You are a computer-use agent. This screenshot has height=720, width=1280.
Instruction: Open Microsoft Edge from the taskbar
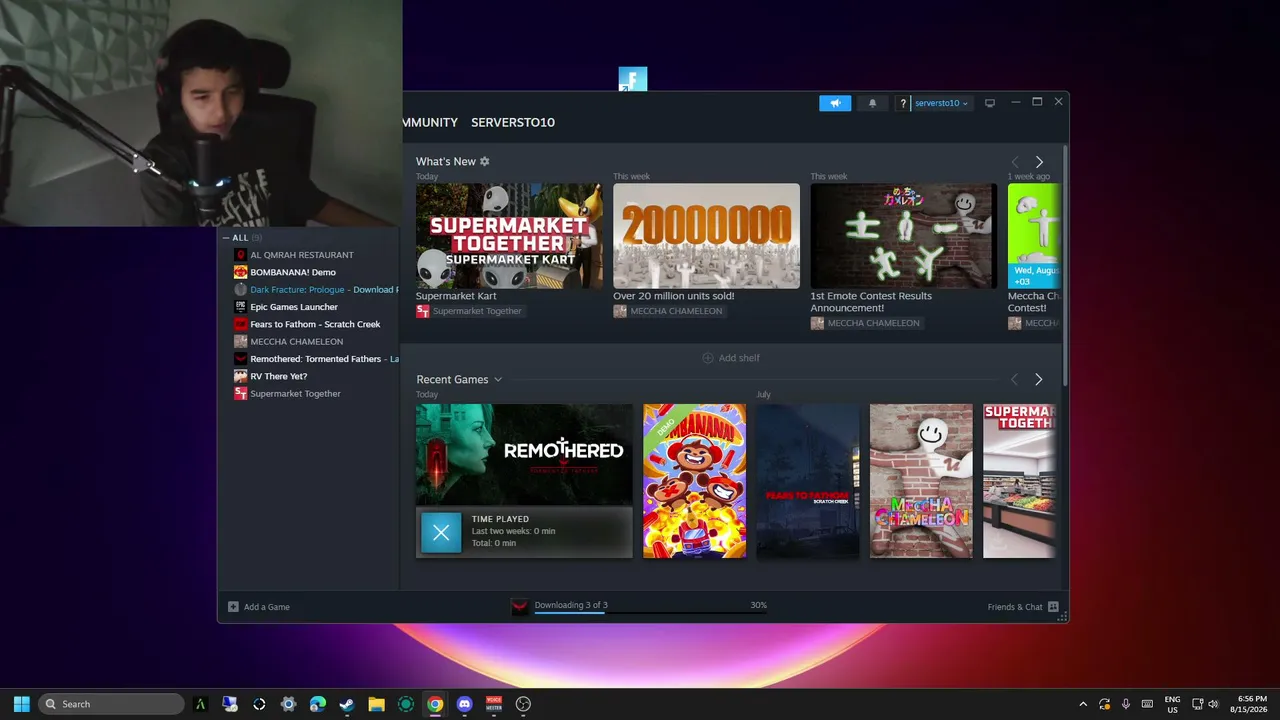click(318, 704)
